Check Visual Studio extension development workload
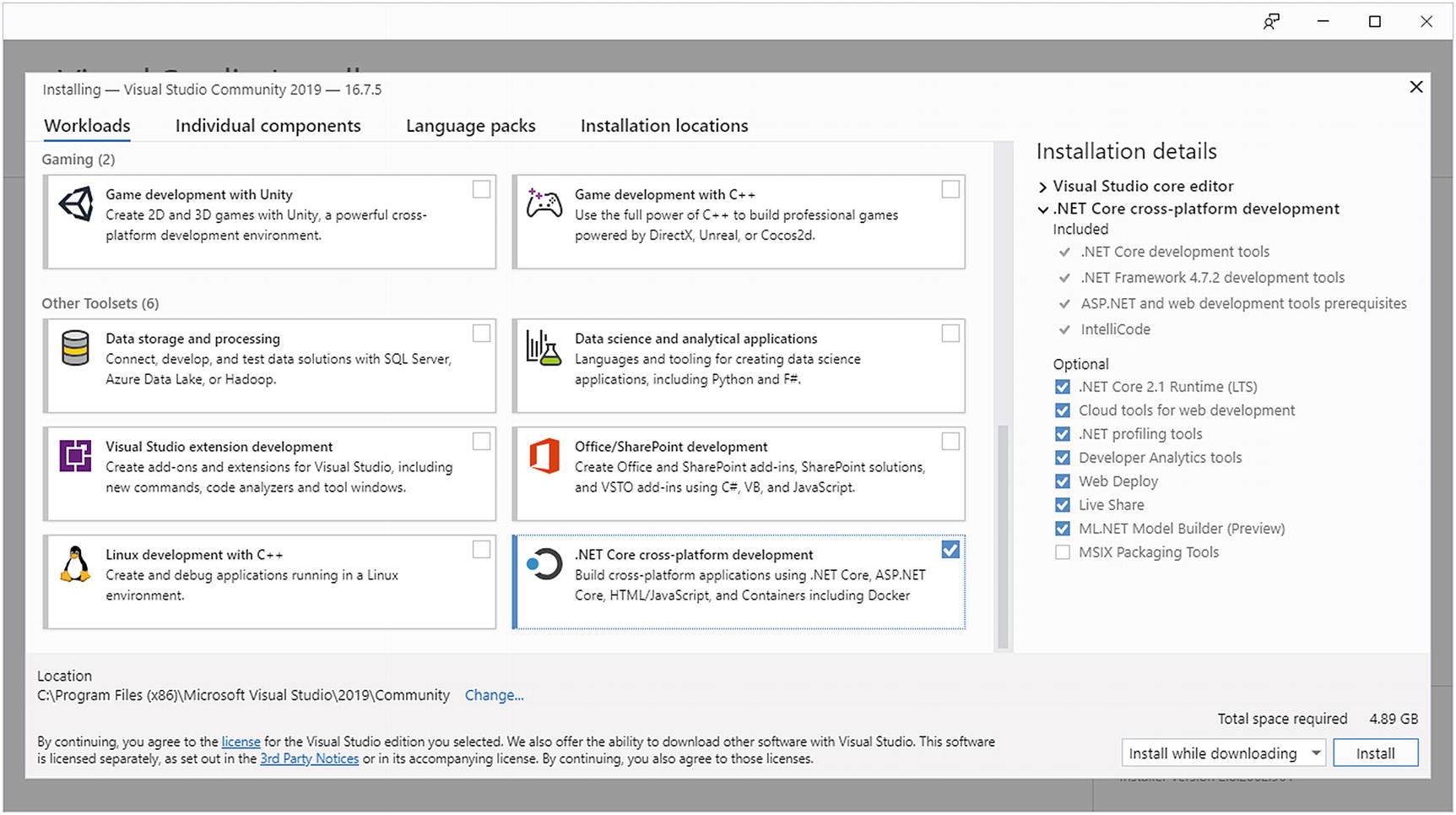This screenshot has width=1456, height=815. [481, 442]
